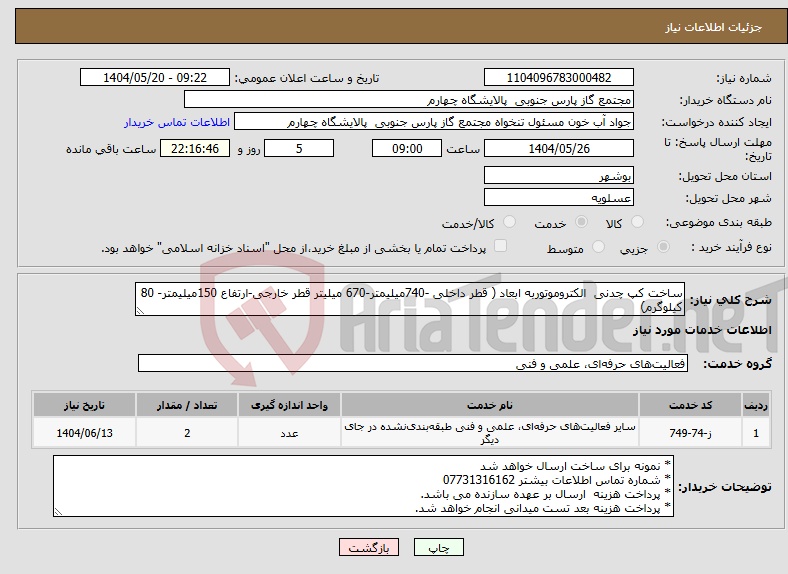Image resolution: width=788 pixels, height=574 pixels.
Task: Click the نام دستگاه خریدار field
Action: (409, 100)
